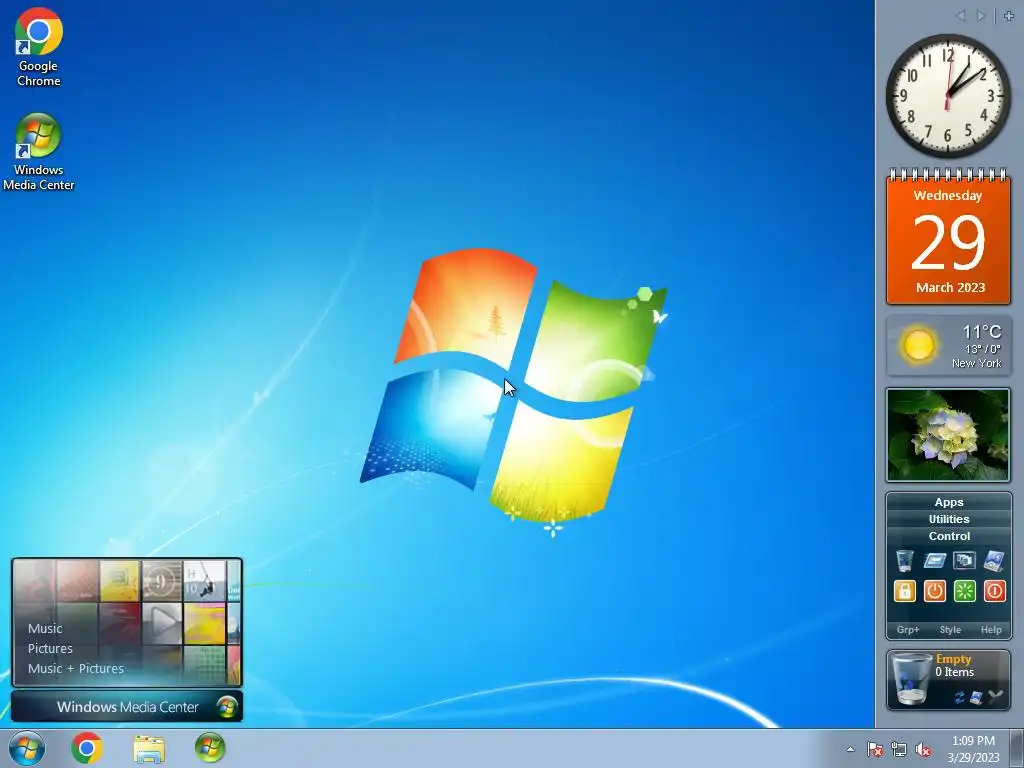Click the large recycle bin gadget image

coord(912,679)
